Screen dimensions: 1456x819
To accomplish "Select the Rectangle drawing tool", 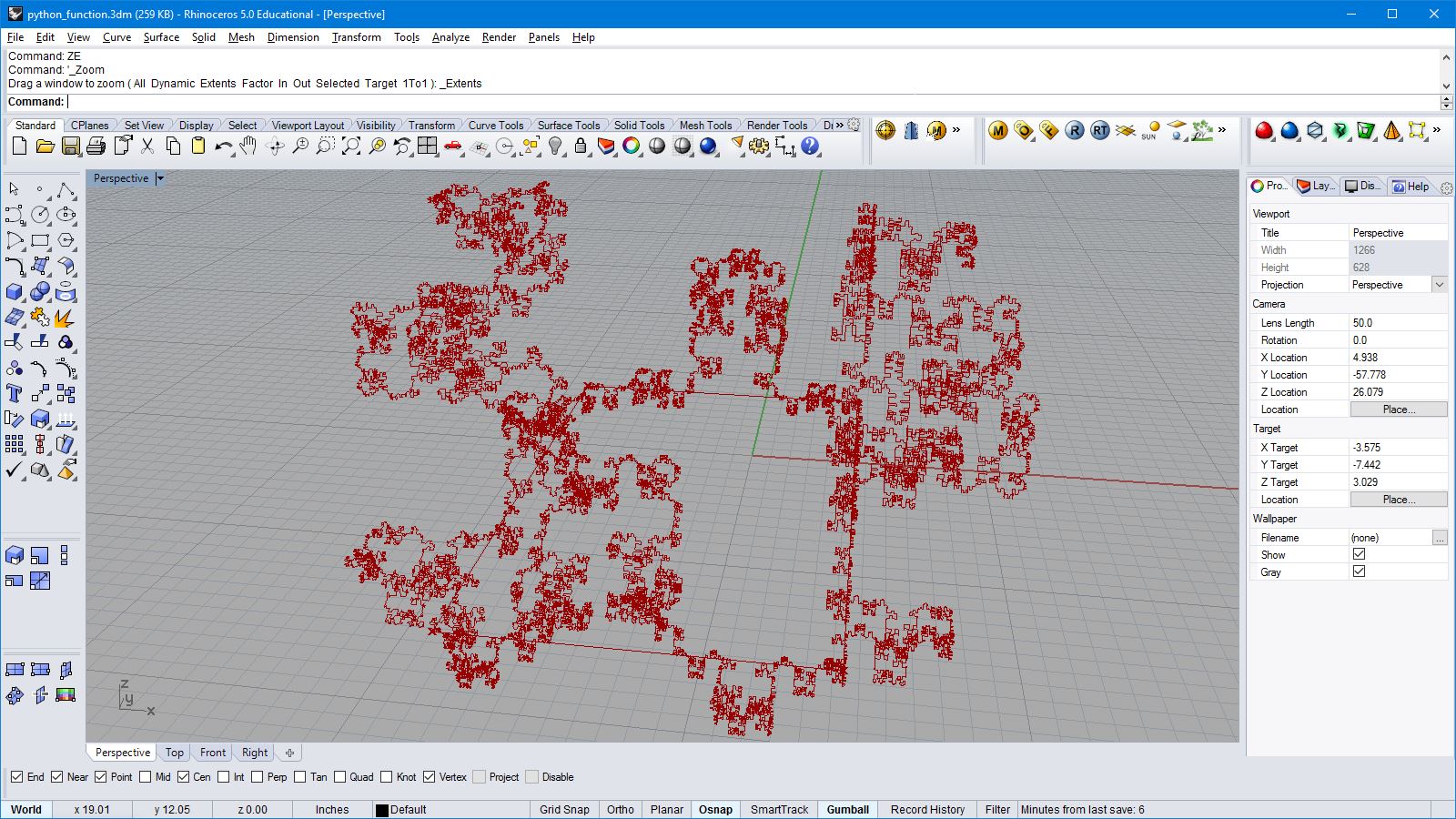I will click(40, 241).
